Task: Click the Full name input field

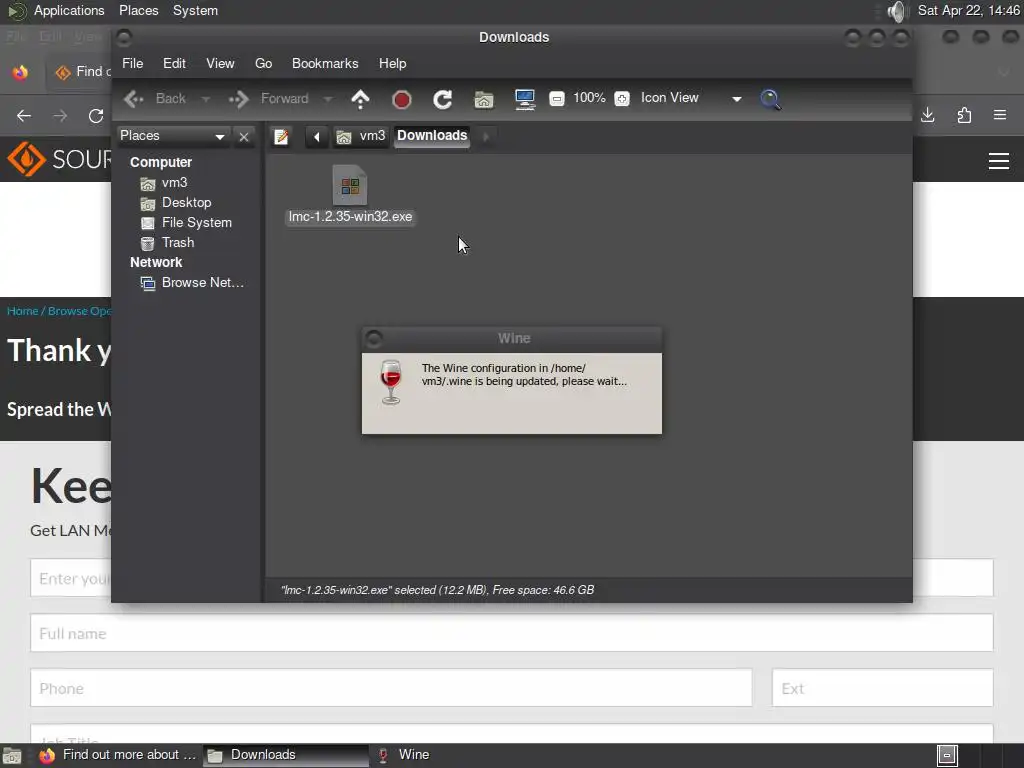Action: [511, 633]
